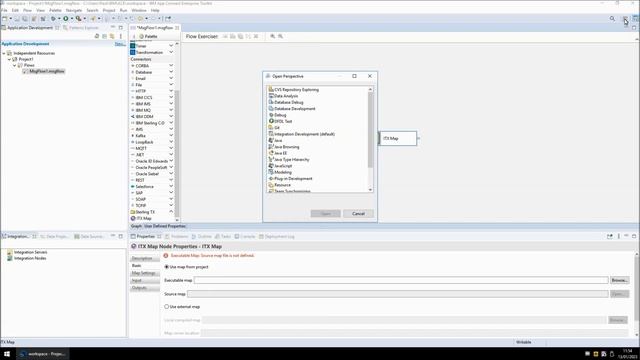This screenshot has width=640, height=360.
Task: Select Java Type Hierarchy perspective
Action: point(291,160)
